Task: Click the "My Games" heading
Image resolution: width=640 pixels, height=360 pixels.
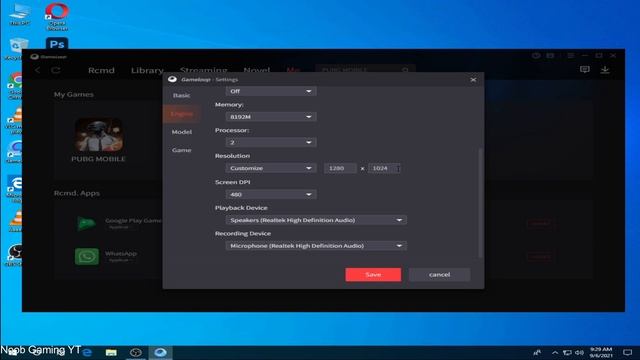Action: pos(73,94)
